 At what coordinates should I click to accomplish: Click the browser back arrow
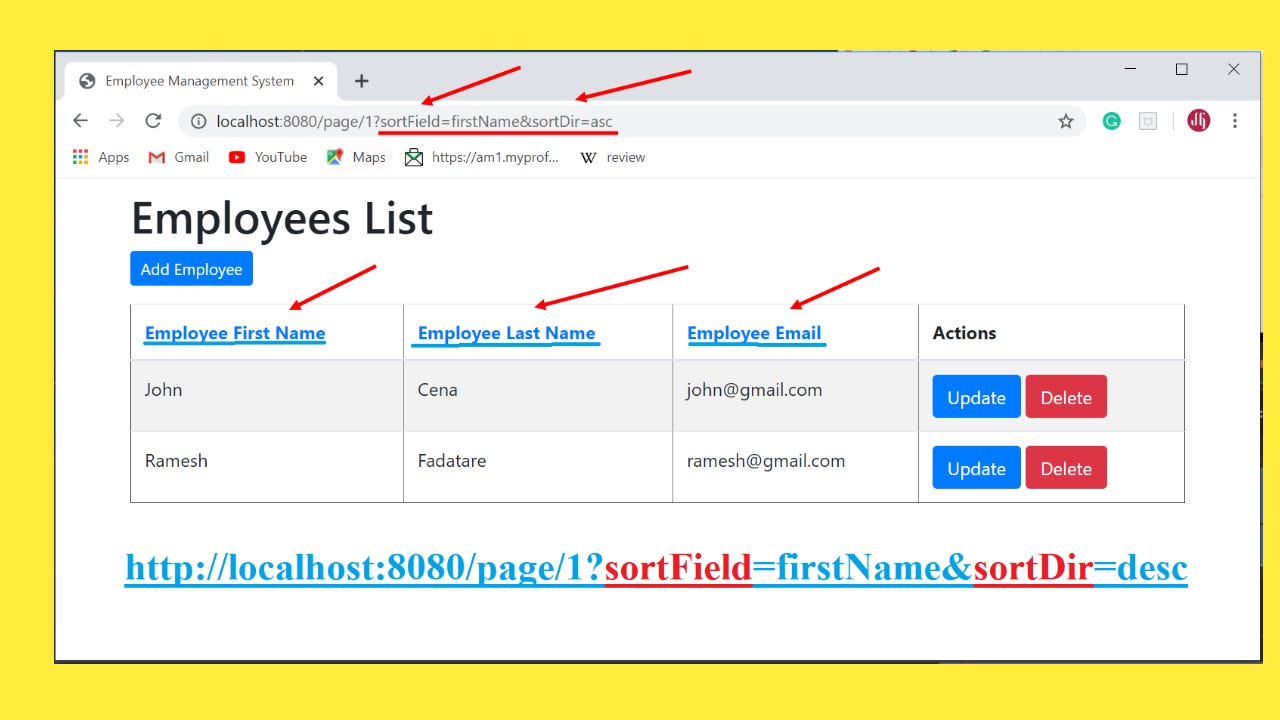[x=80, y=120]
